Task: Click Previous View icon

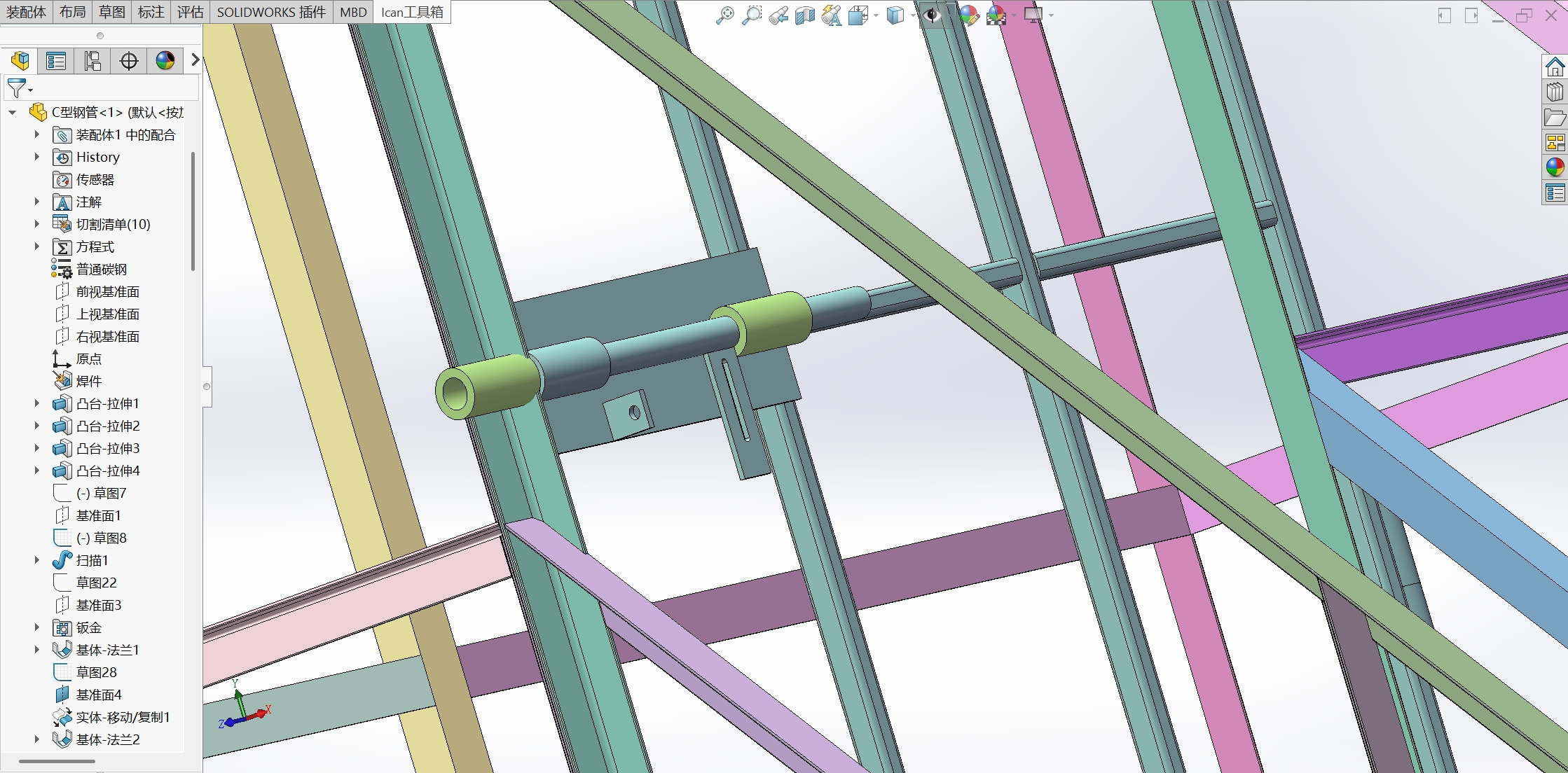Action: [778, 15]
